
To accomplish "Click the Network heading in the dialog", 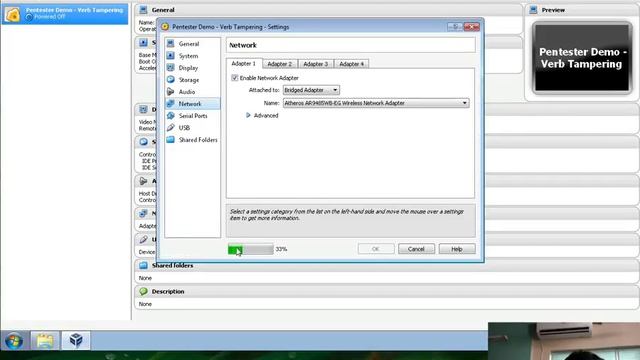I will pos(243,45).
